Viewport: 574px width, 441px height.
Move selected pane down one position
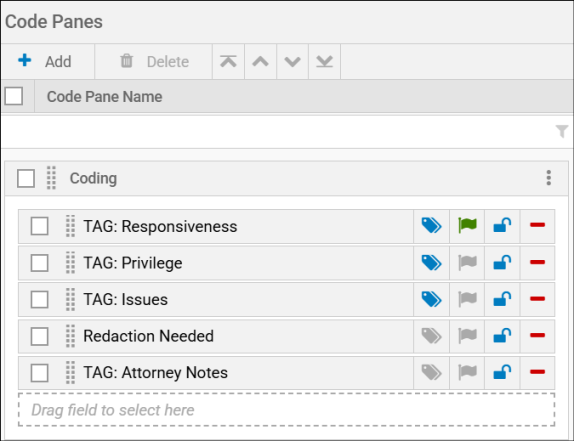click(292, 61)
